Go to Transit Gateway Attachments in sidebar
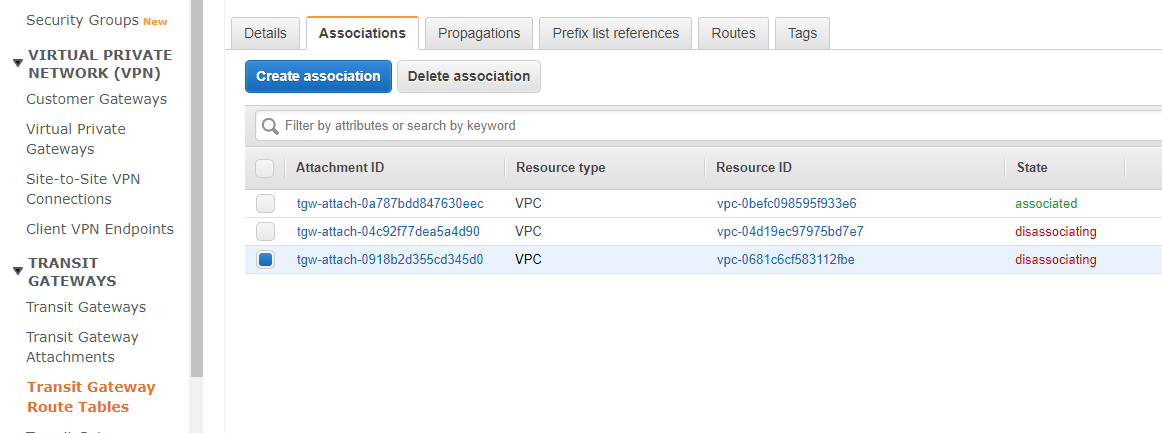This screenshot has height=433, width=1162. coord(82,347)
